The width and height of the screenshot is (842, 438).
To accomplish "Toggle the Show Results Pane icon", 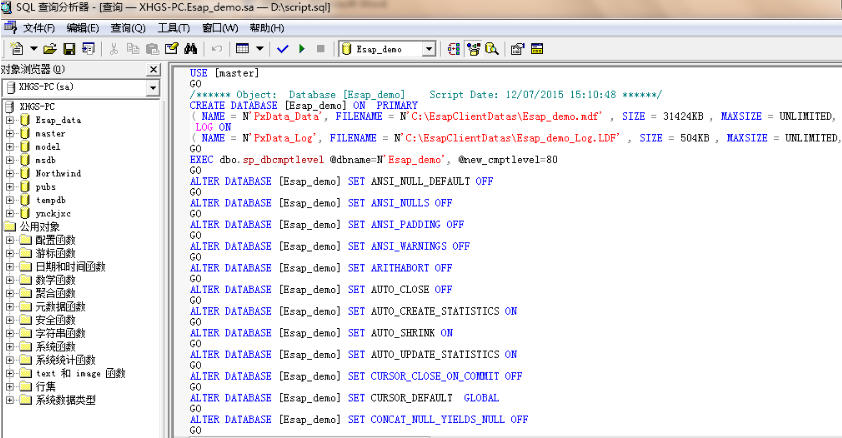I will click(537, 49).
